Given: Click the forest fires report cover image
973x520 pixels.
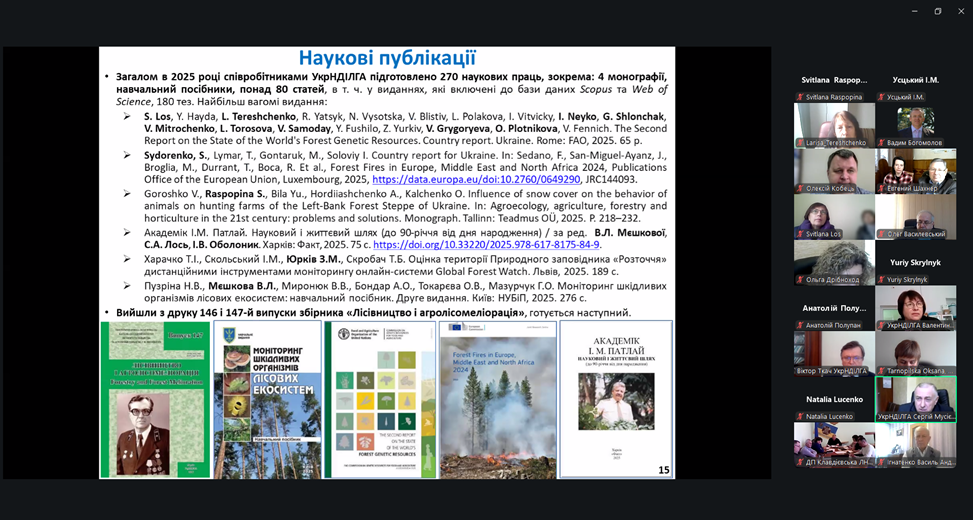Looking at the screenshot, I should [495, 399].
